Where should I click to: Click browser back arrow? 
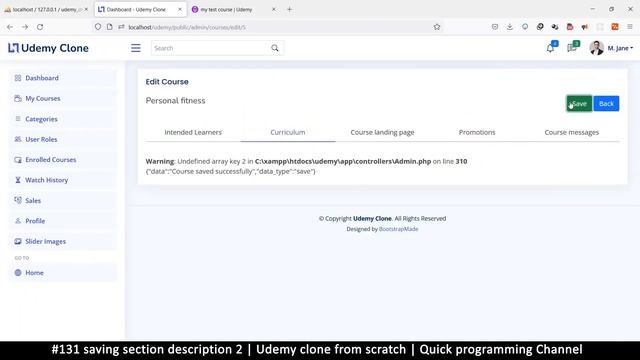10,27
